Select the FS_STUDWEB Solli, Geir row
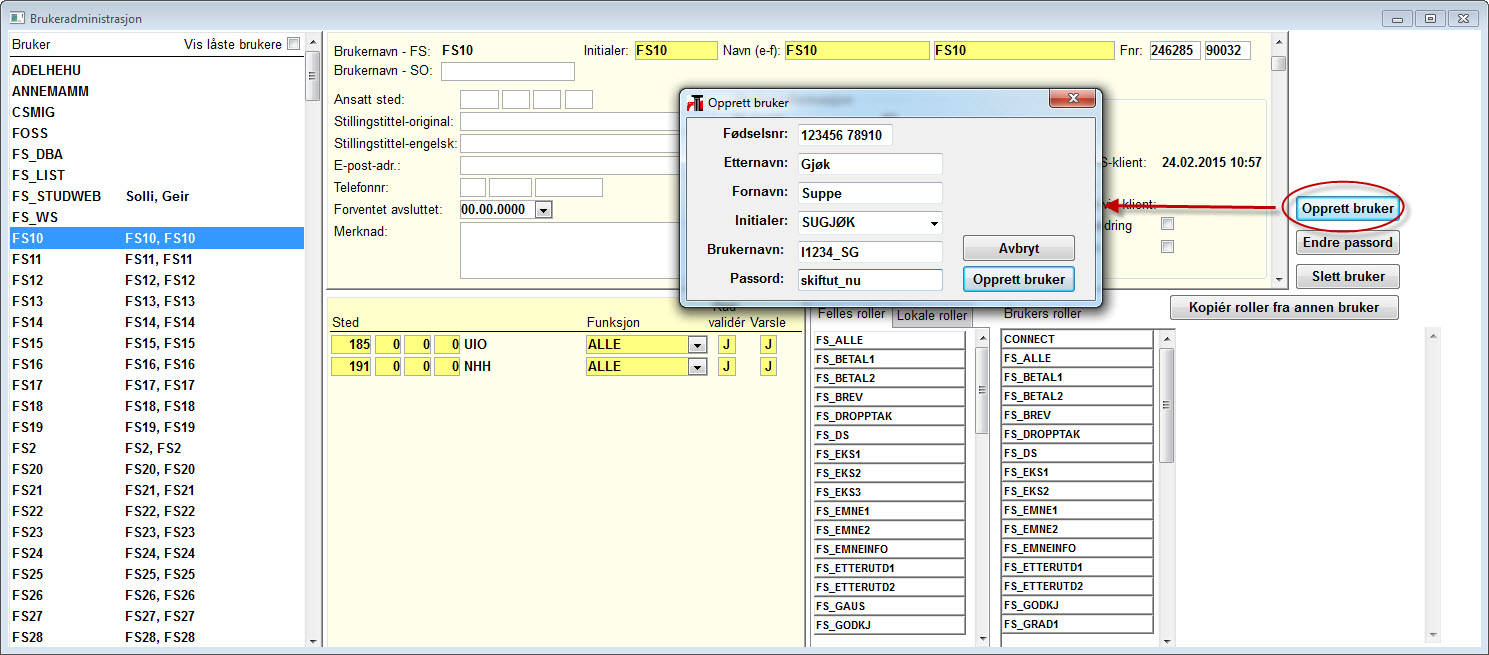1489x655 pixels. (x=157, y=196)
